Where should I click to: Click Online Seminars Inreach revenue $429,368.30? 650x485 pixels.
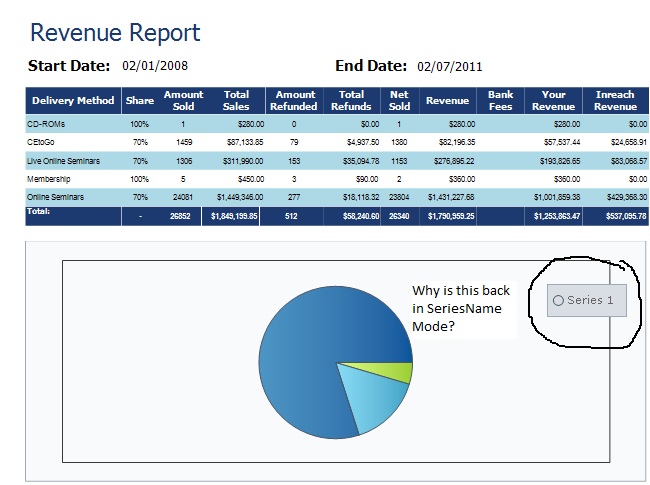(627, 197)
